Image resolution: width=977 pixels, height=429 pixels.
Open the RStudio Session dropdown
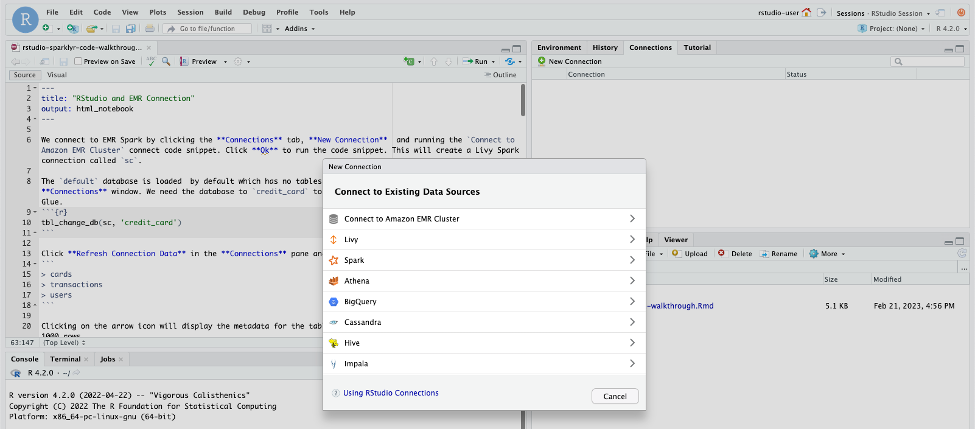[897, 13]
